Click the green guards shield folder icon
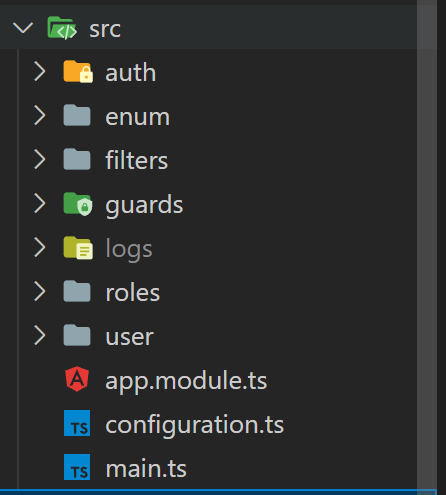Image resolution: width=446 pixels, height=495 pixels. [78, 204]
